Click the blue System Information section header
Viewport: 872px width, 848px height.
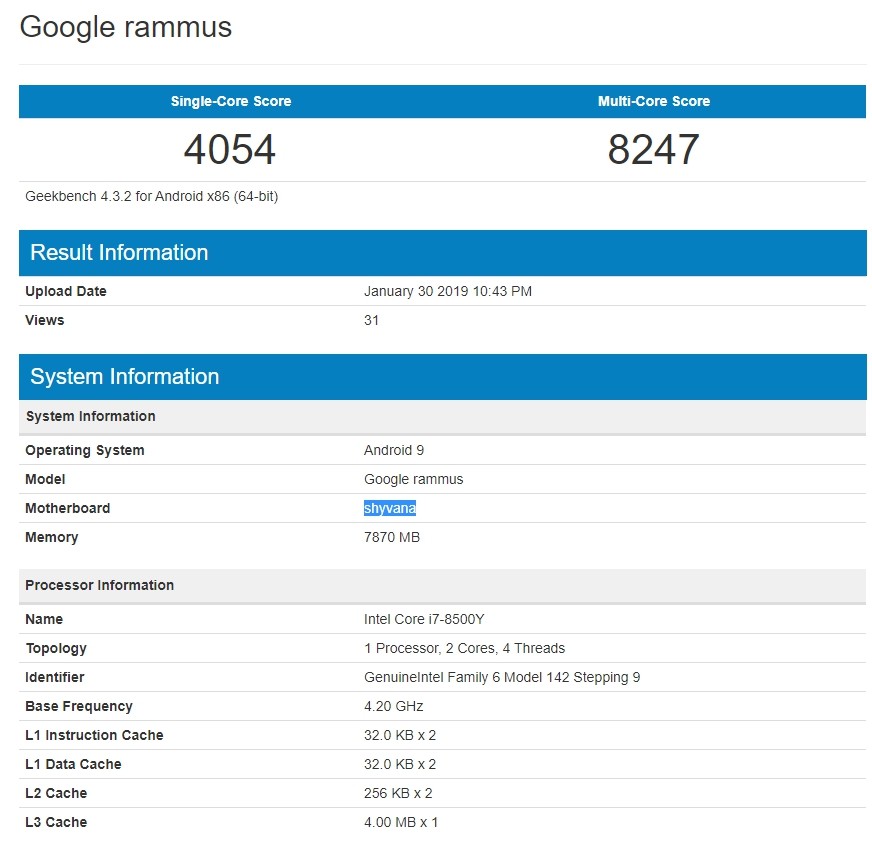pos(124,377)
